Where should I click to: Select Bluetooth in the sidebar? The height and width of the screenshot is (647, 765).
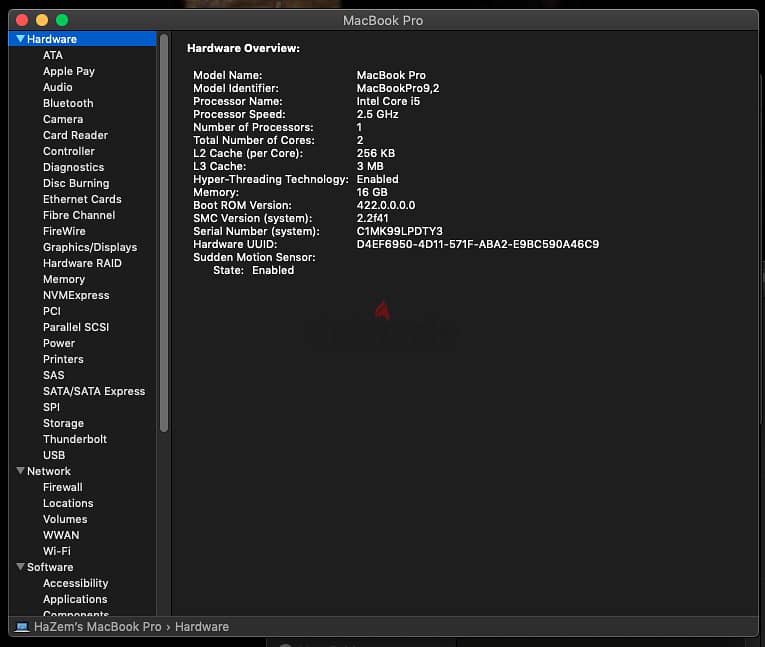pos(68,103)
